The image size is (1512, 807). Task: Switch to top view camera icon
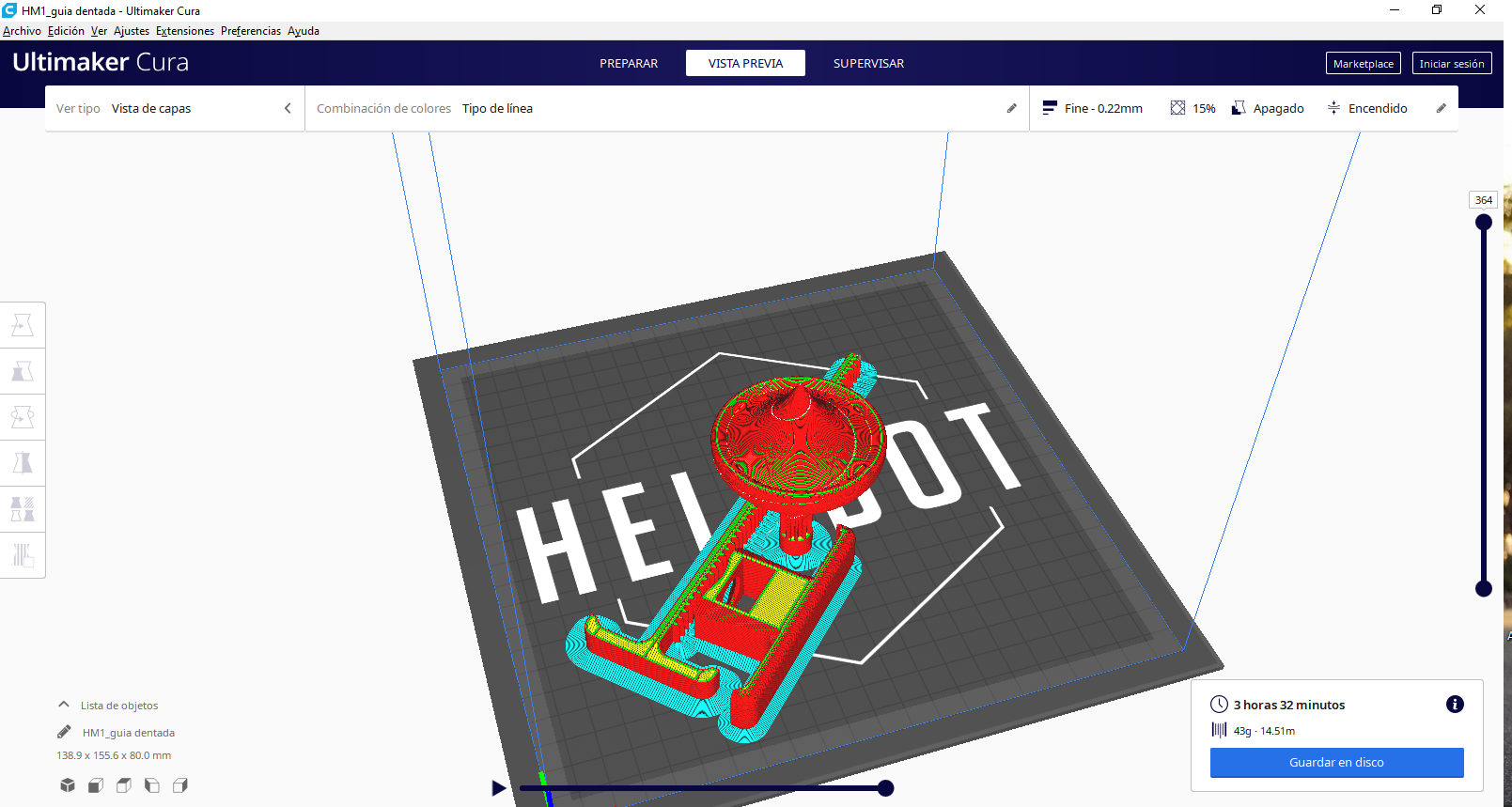click(x=124, y=785)
